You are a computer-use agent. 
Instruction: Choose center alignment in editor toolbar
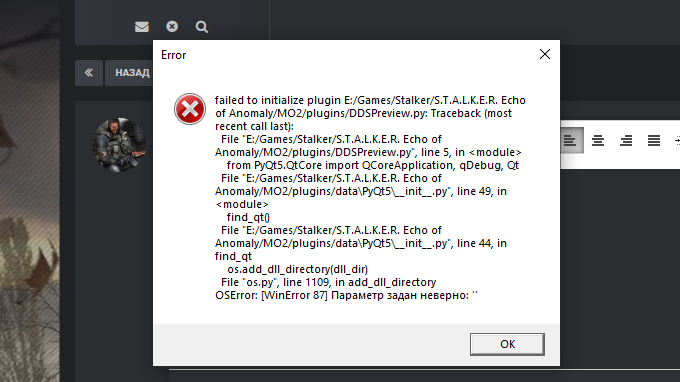click(x=598, y=140)
